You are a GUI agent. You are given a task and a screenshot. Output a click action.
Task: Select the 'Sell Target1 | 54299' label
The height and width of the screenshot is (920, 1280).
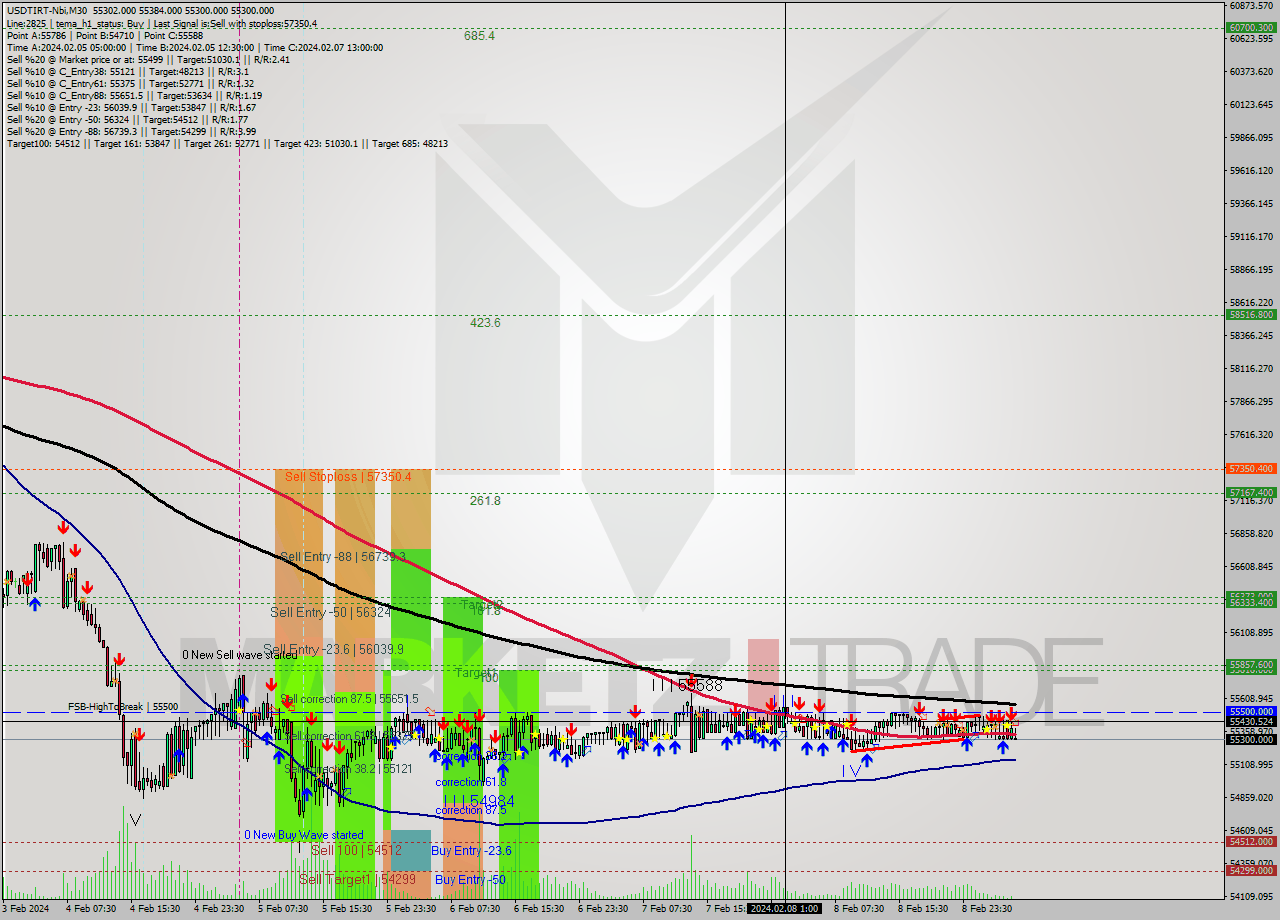[x=357, y=879]
